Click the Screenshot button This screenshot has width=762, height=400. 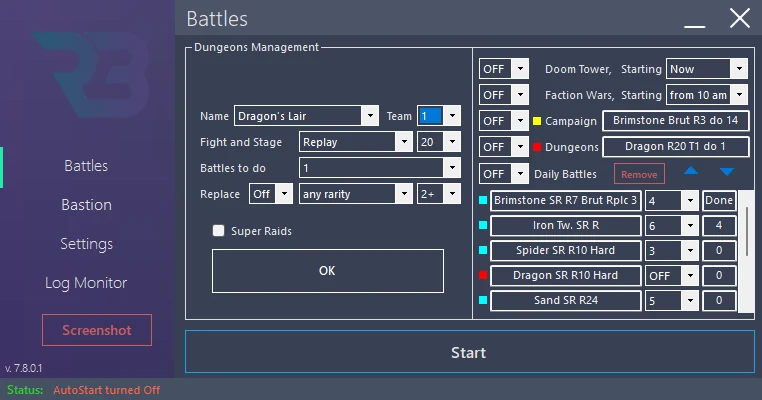tap(97, 330)
